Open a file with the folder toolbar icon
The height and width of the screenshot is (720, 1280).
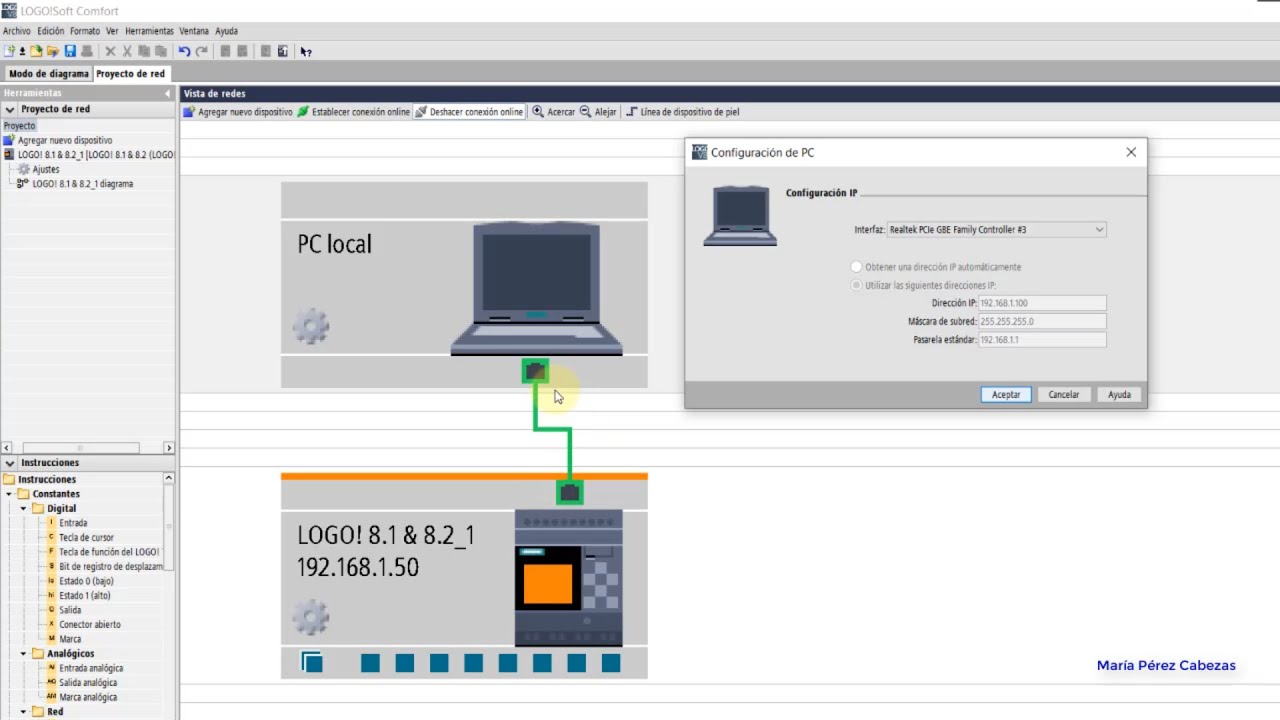pos(37,51)
